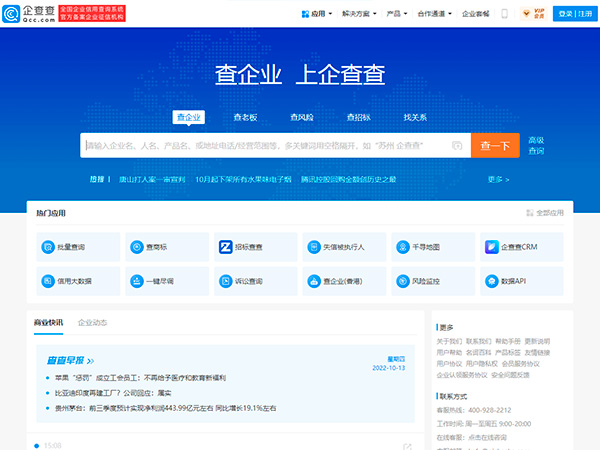Select the 查企业 search tab
The height and width of the screenshot is (450, 600).
click(x=189, y=117)
